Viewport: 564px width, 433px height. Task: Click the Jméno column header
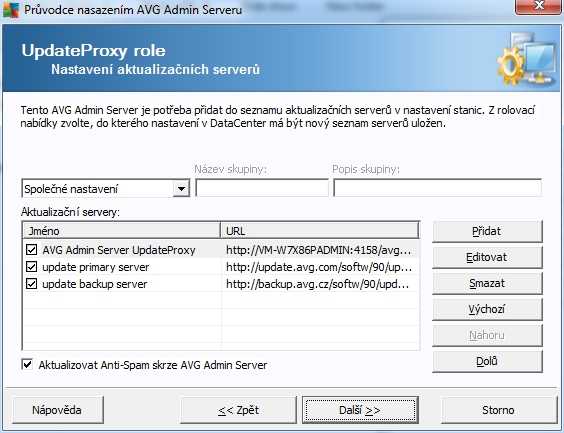pyautogui.click(x=122, y=231)
